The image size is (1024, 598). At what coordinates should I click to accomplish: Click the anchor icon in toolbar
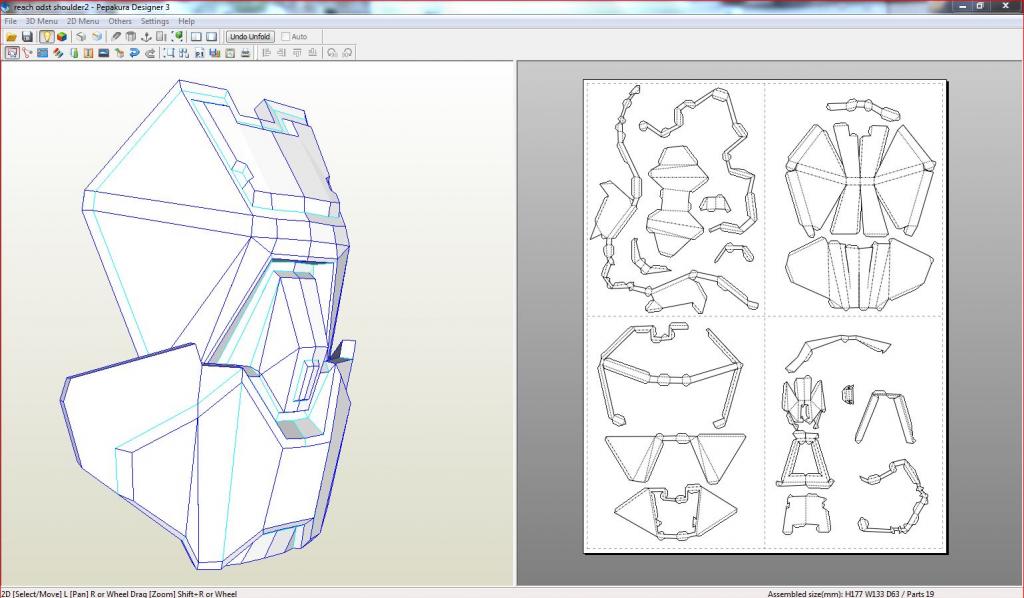[146, 37]
